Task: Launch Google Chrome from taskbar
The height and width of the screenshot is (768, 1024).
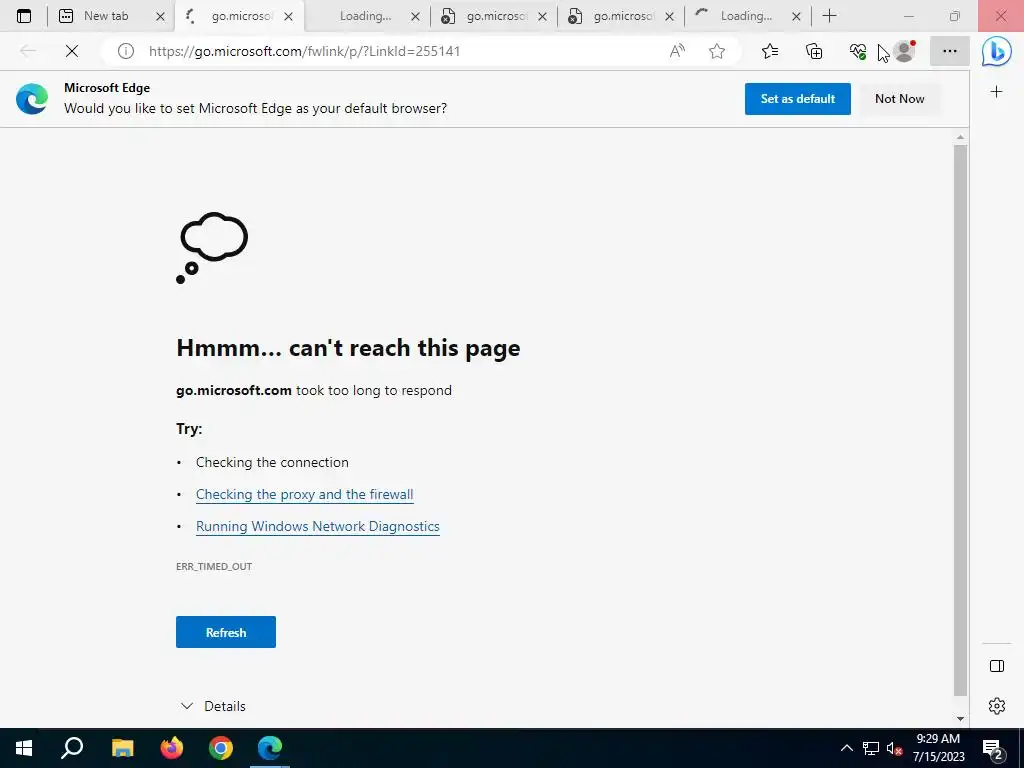Action: click(x=221, y=748)
